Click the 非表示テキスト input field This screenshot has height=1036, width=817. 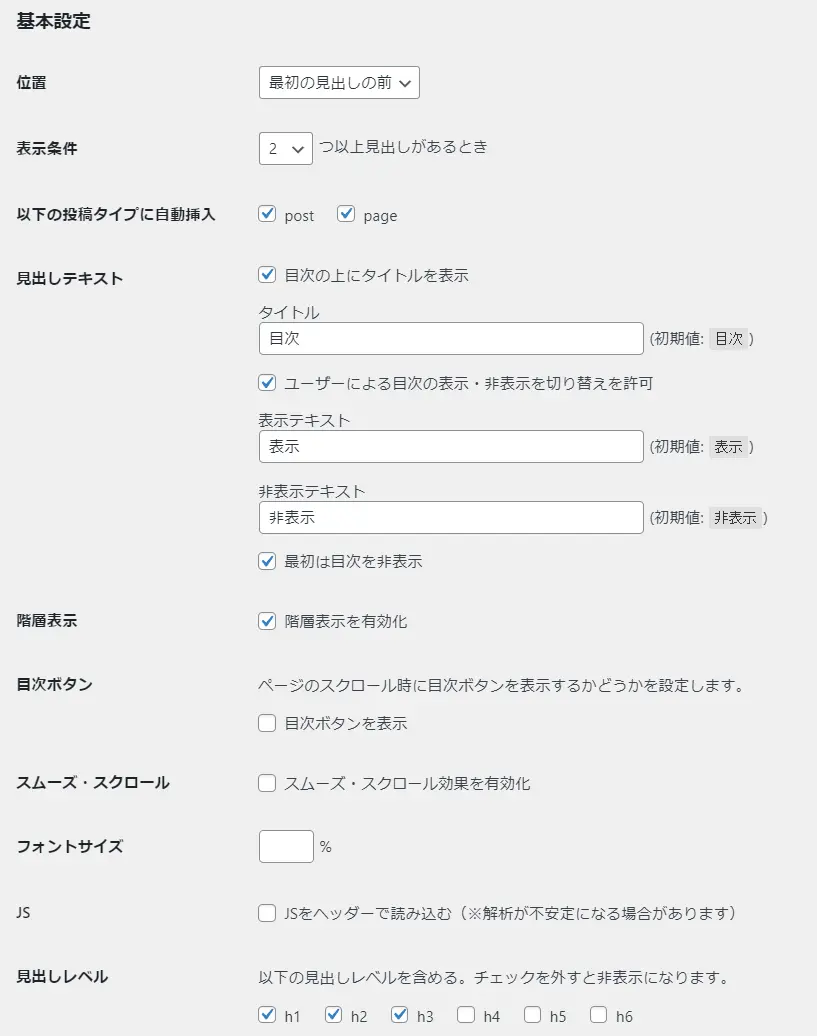(x=450, y=518)
